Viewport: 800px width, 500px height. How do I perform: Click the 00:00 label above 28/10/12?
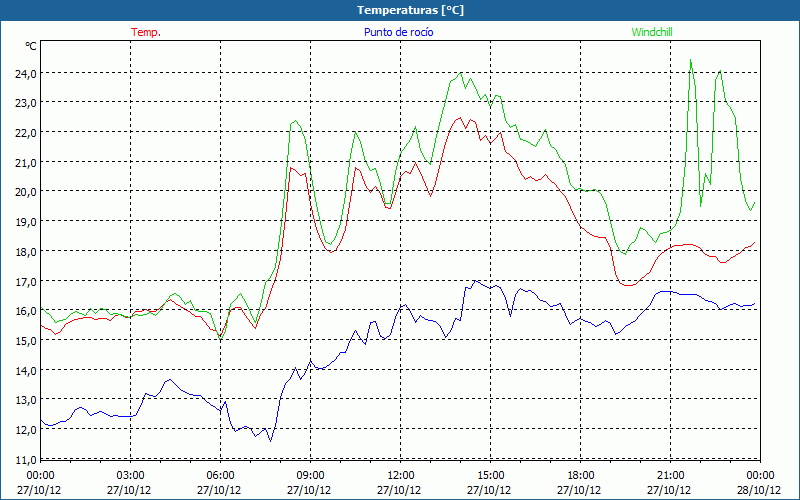(x=760, y=475)
